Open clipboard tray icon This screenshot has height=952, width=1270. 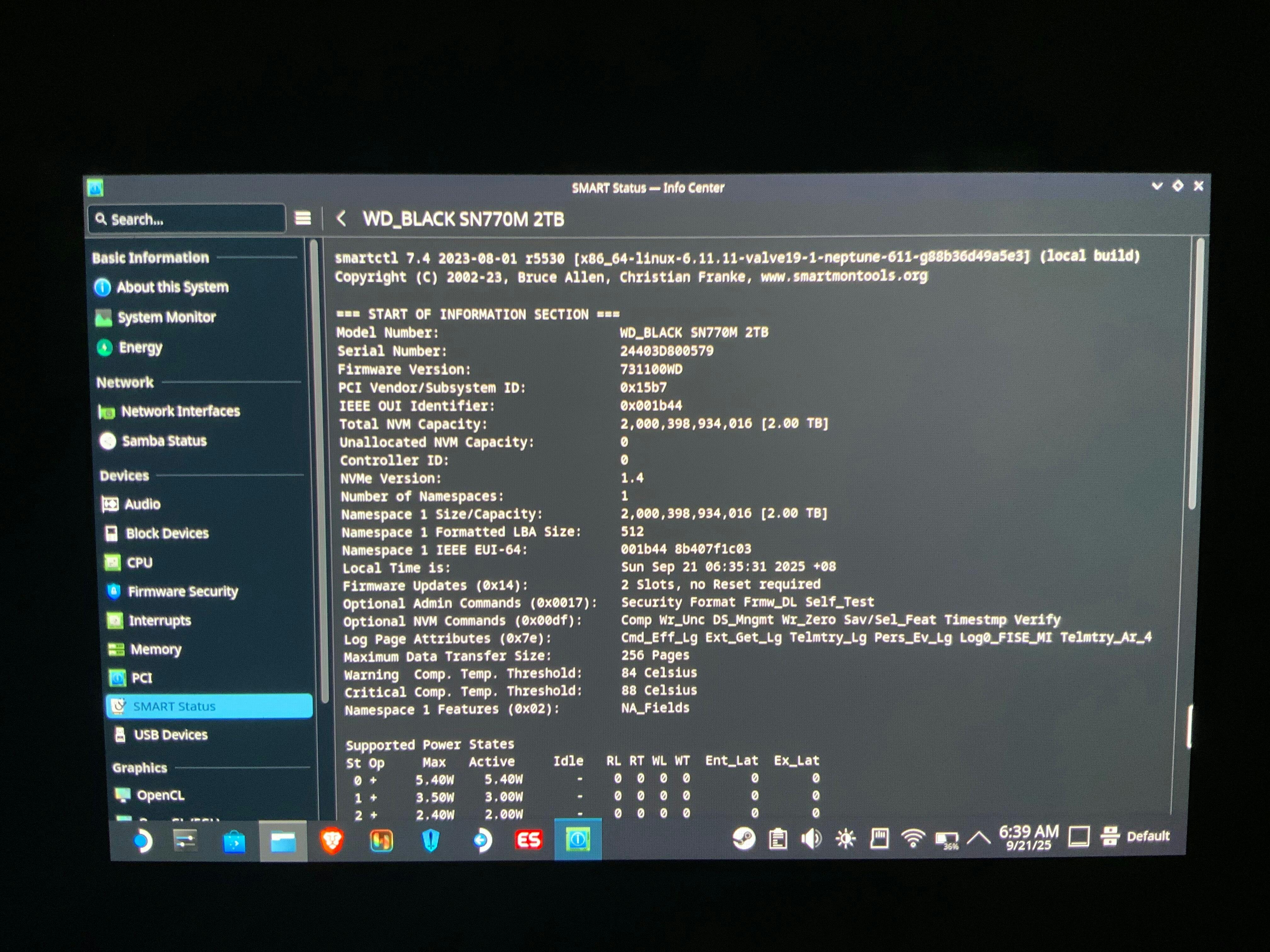(778, 840)
